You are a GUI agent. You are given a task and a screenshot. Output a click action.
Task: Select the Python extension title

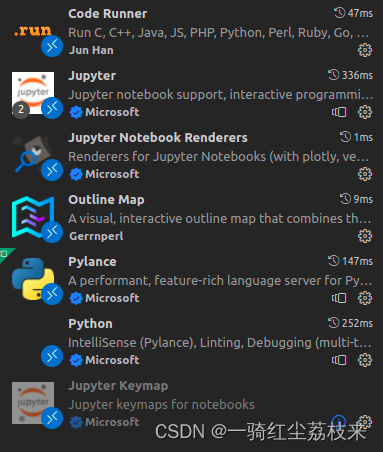click(90, 324)
